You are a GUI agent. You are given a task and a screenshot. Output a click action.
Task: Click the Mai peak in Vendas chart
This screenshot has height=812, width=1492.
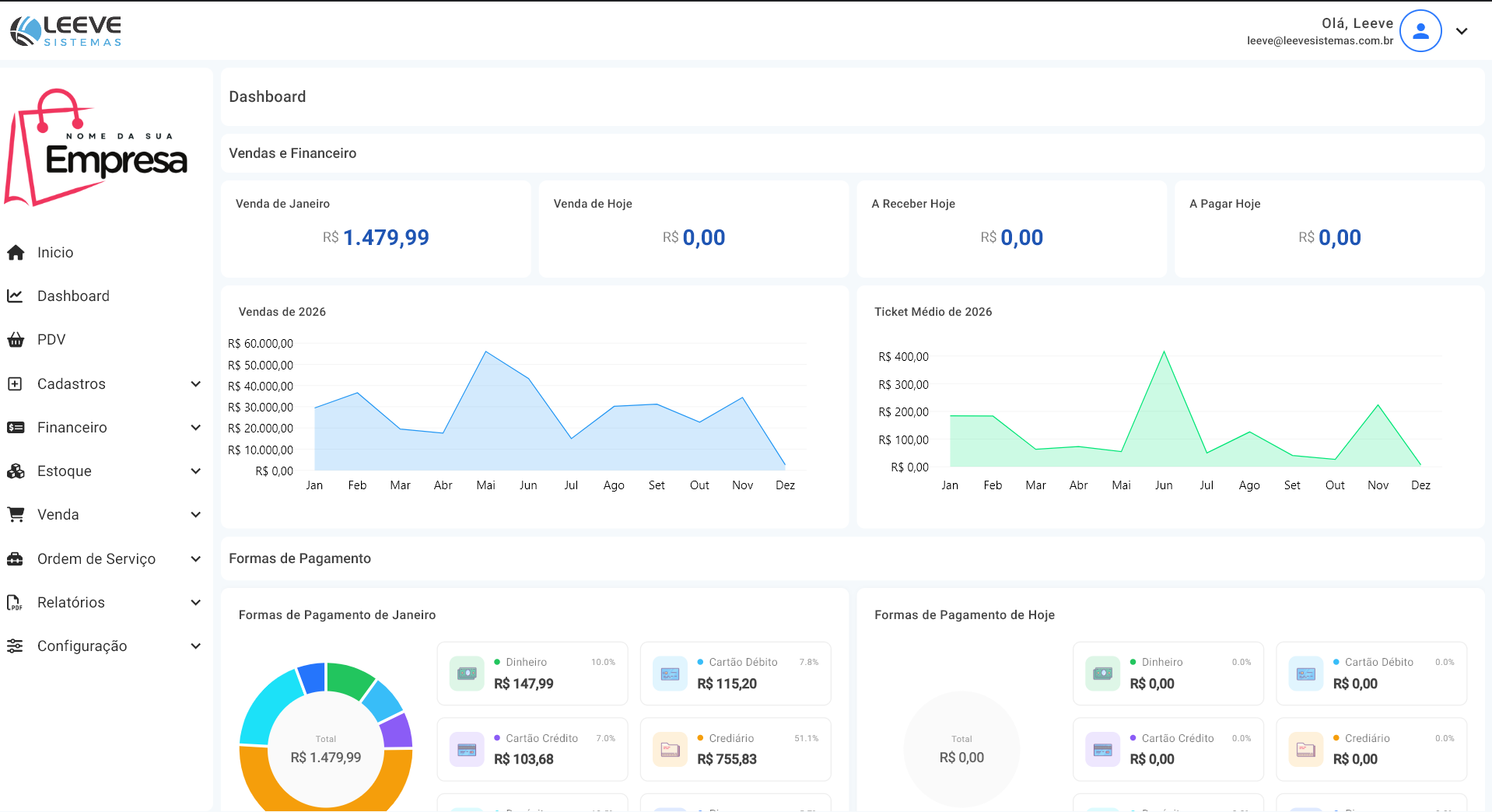click(x=486, y=352)
